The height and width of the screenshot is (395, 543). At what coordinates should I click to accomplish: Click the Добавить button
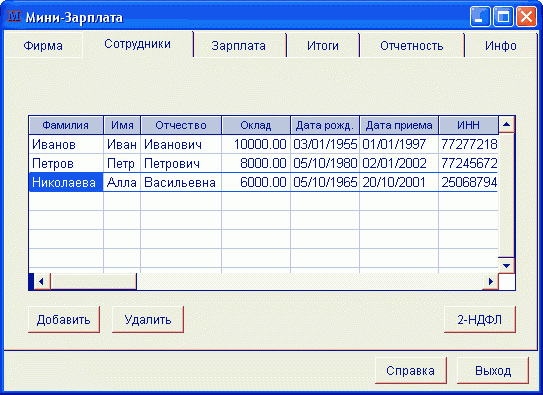pos(64,320)
